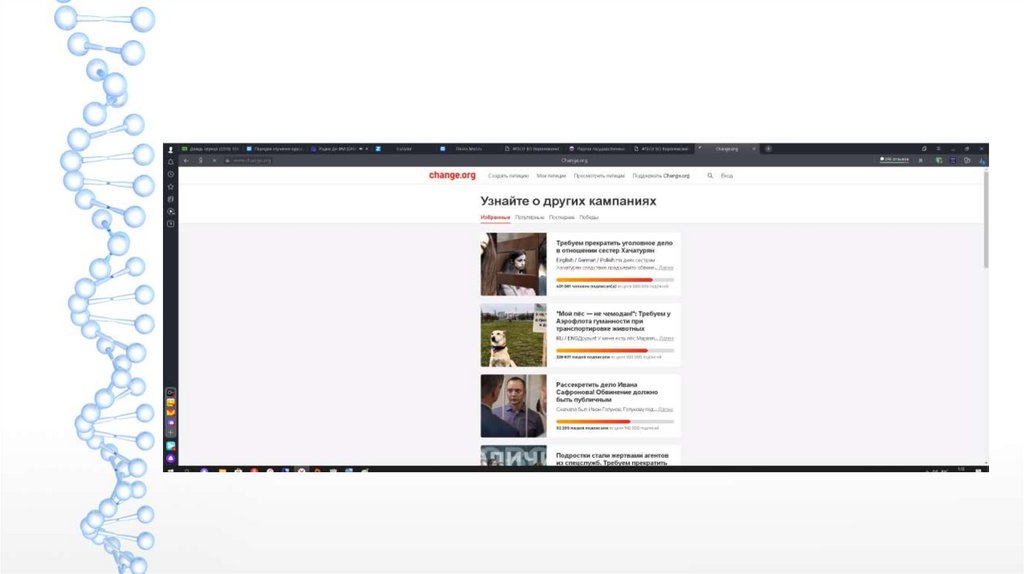
Task: Open the bookmarks star icon in the sidebar
Action: 170,187
